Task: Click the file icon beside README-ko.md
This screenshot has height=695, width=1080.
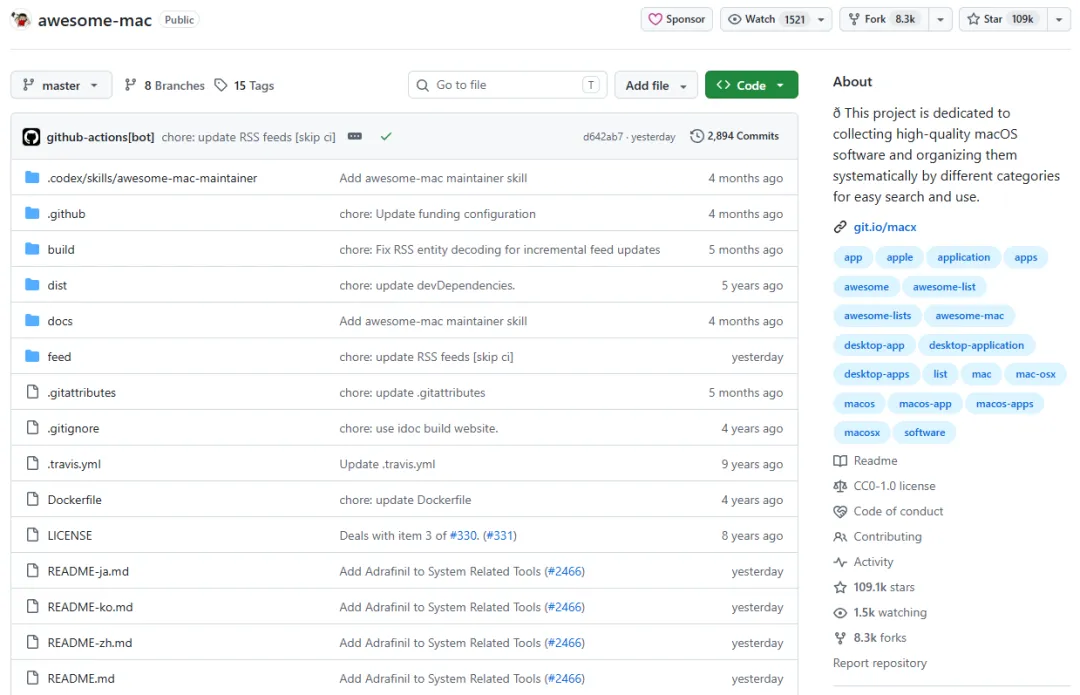Action: pos(32,607)
